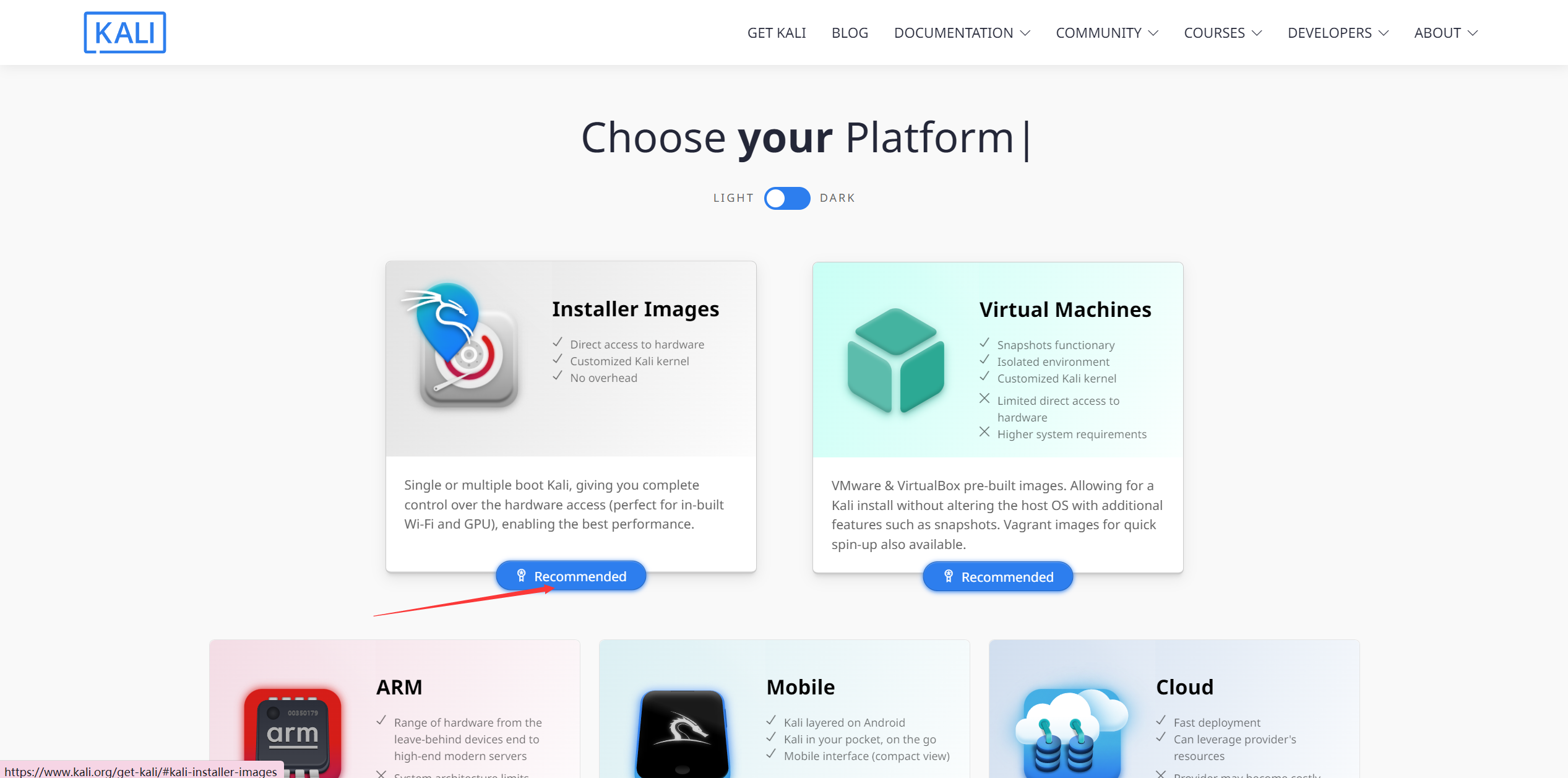
Task: Click the Cloud database icon
Action: point(1071,732)
